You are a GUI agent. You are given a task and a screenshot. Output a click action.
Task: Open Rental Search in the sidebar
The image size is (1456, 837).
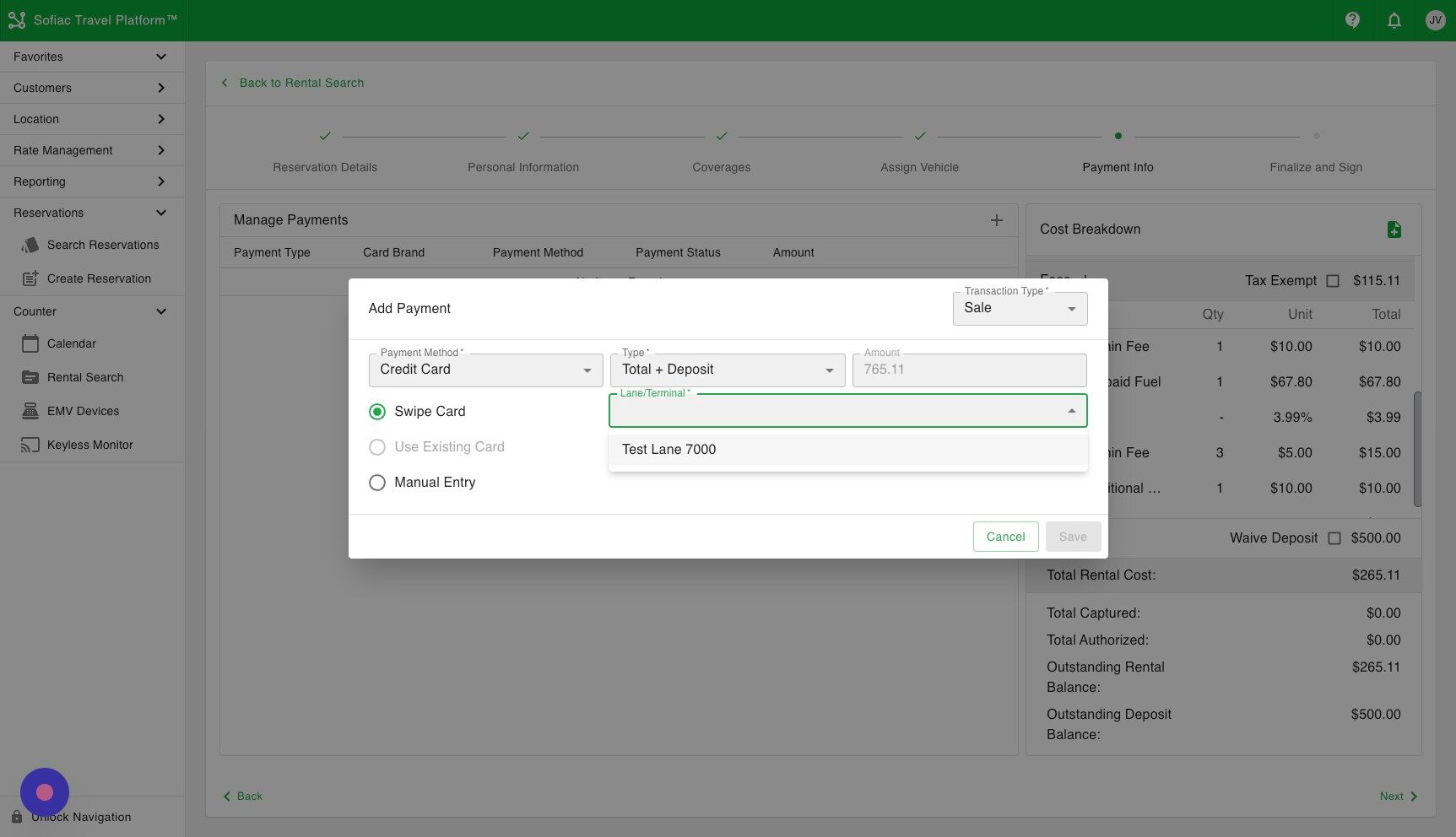85,377
